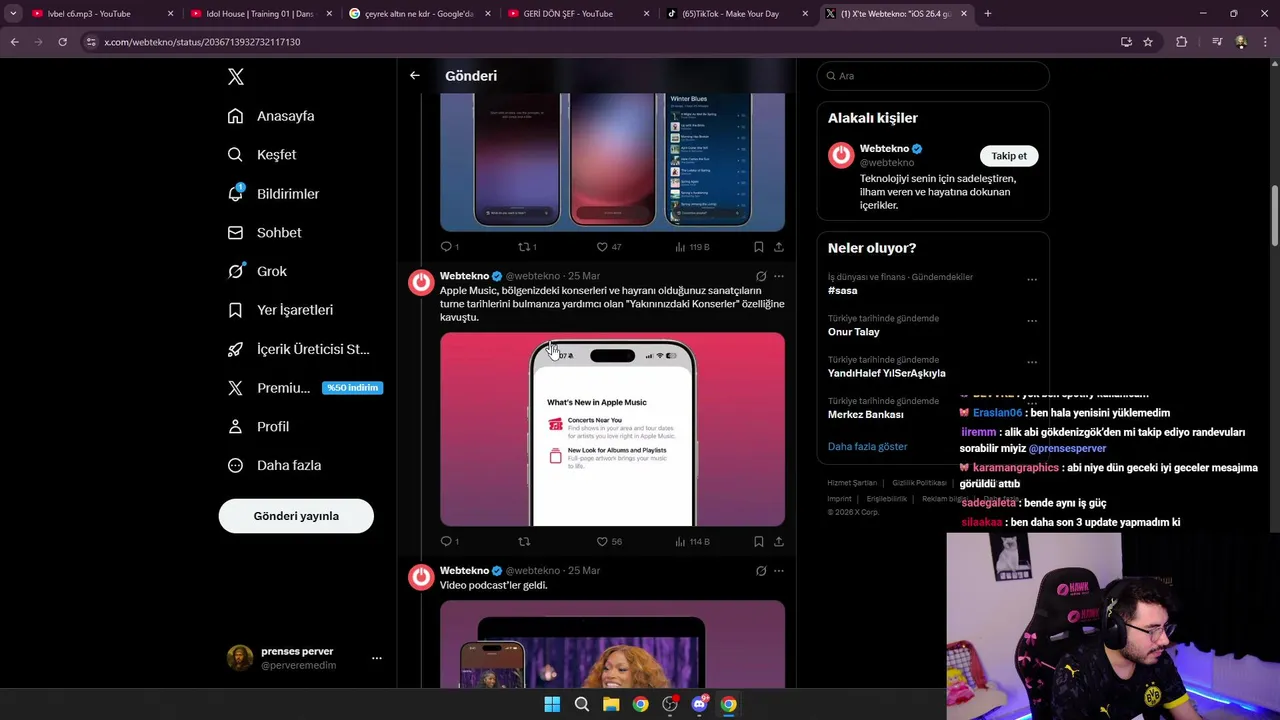The width and height of the screenshot is (1280, 720).
Task: Bookmark the Apple Music concerts post
Action: [x=759, y=541]
